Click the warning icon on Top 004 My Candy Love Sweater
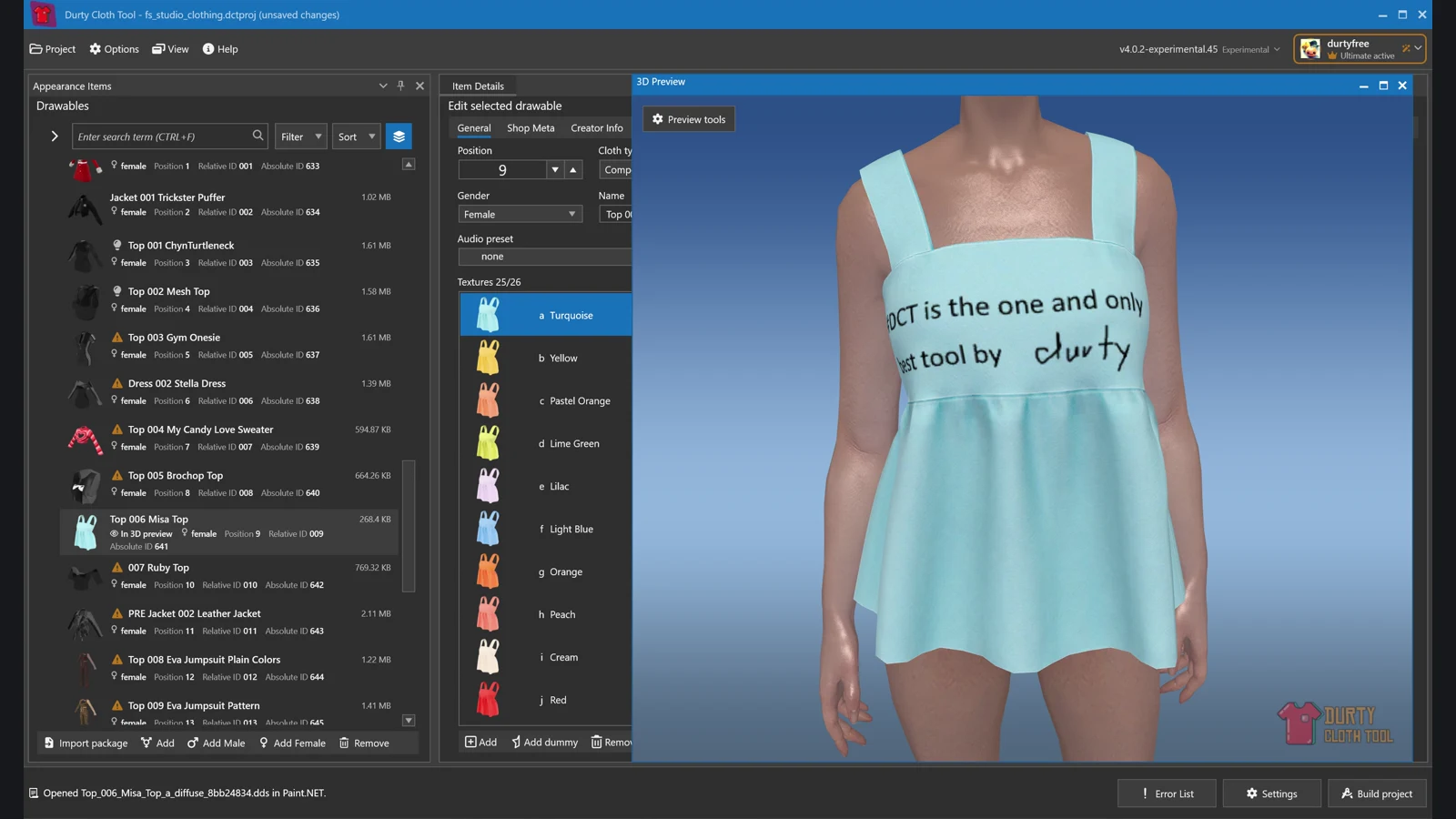 (117, 430)
